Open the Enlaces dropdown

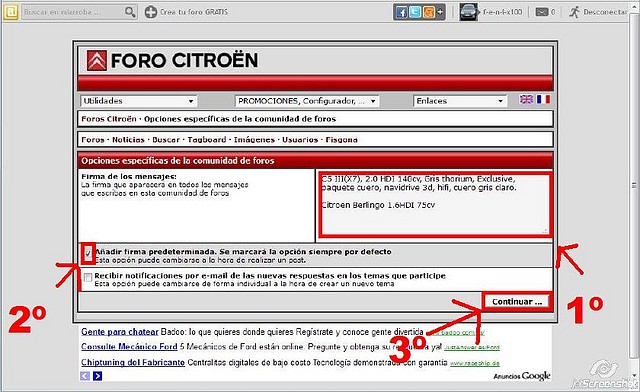[460, 101]
